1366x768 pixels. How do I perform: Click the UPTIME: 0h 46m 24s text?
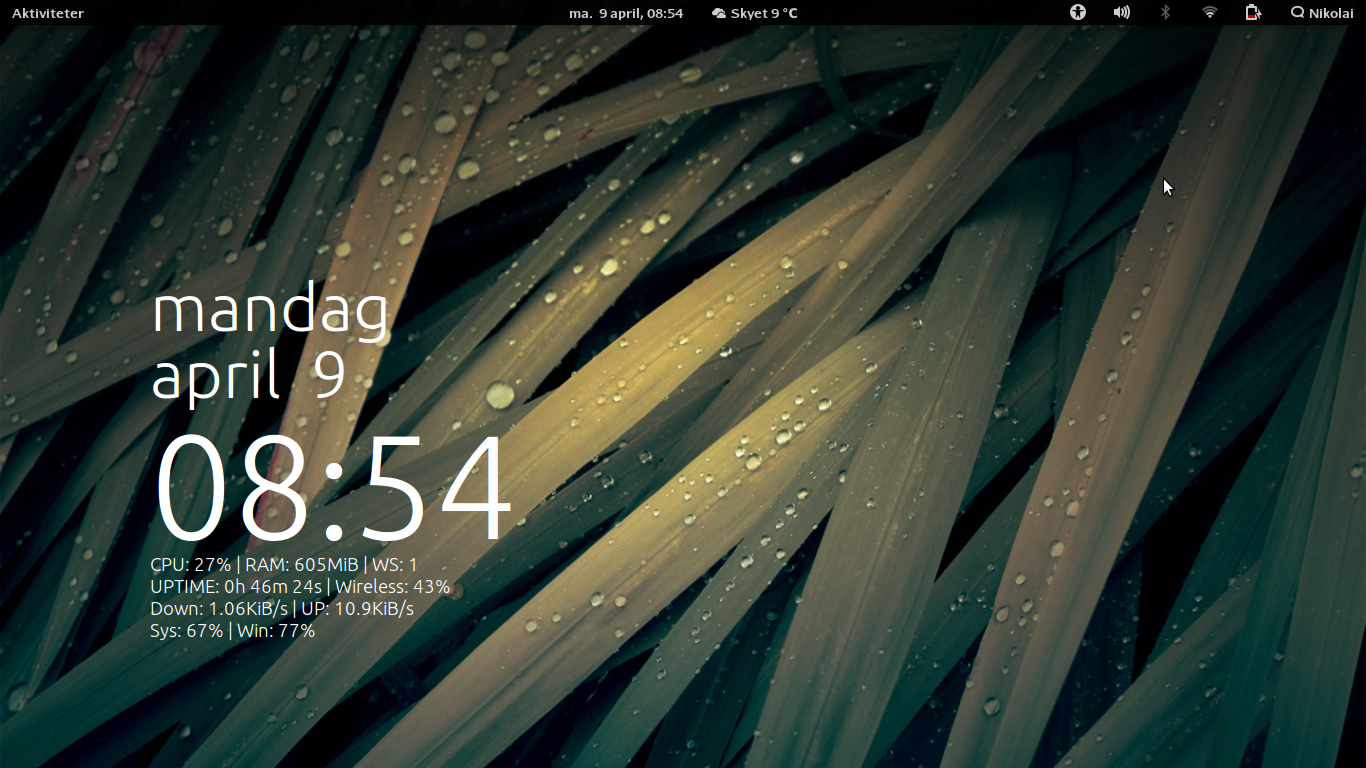[236, 587]
